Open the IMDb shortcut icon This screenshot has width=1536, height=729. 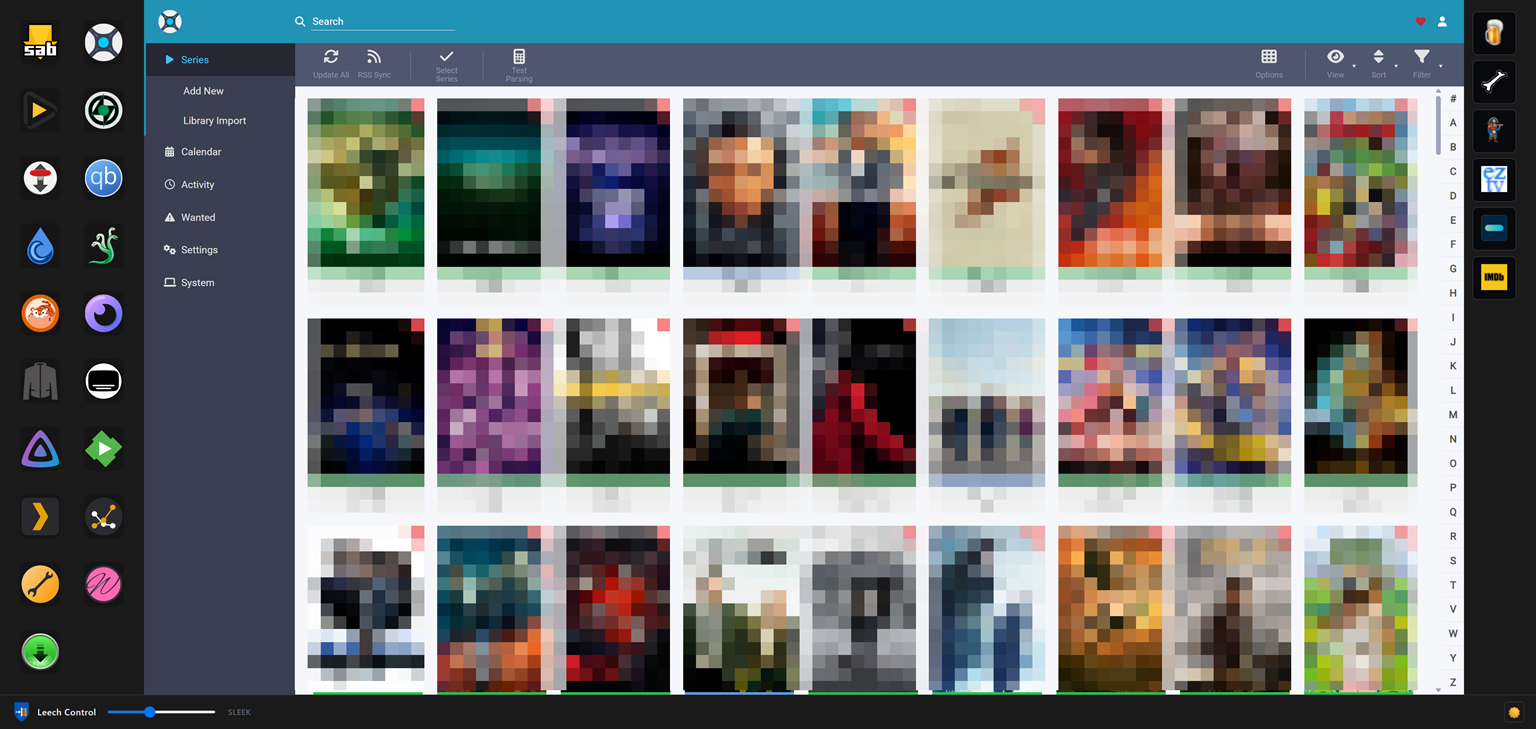[x=1494, y=277]
